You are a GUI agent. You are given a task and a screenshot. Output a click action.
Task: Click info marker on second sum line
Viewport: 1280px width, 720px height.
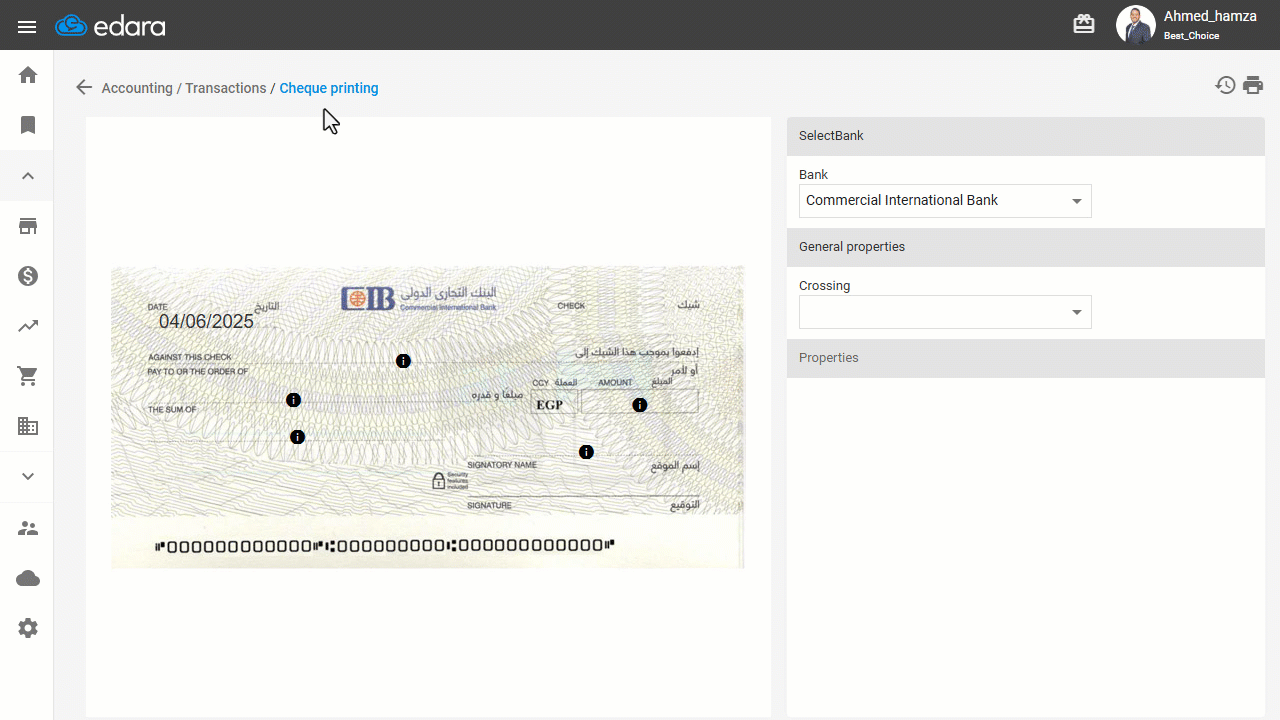pos(297,437)
